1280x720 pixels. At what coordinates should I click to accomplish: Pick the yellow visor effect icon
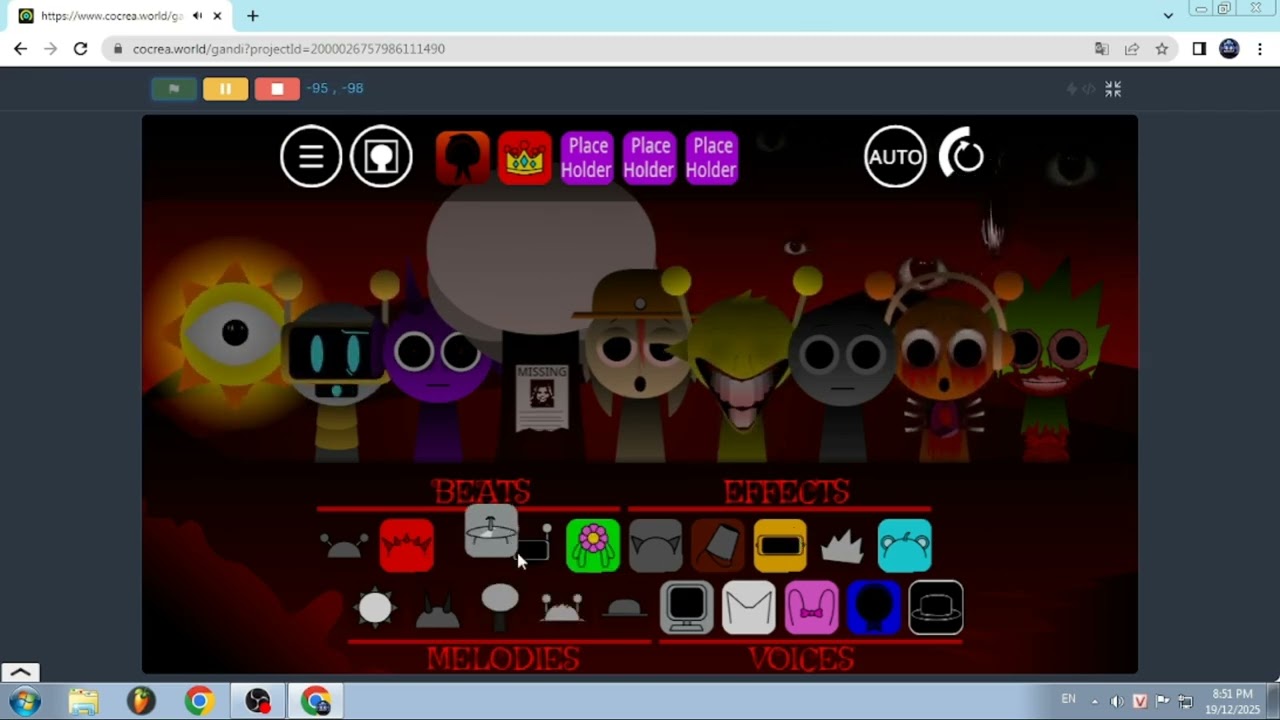pos(780,546)
